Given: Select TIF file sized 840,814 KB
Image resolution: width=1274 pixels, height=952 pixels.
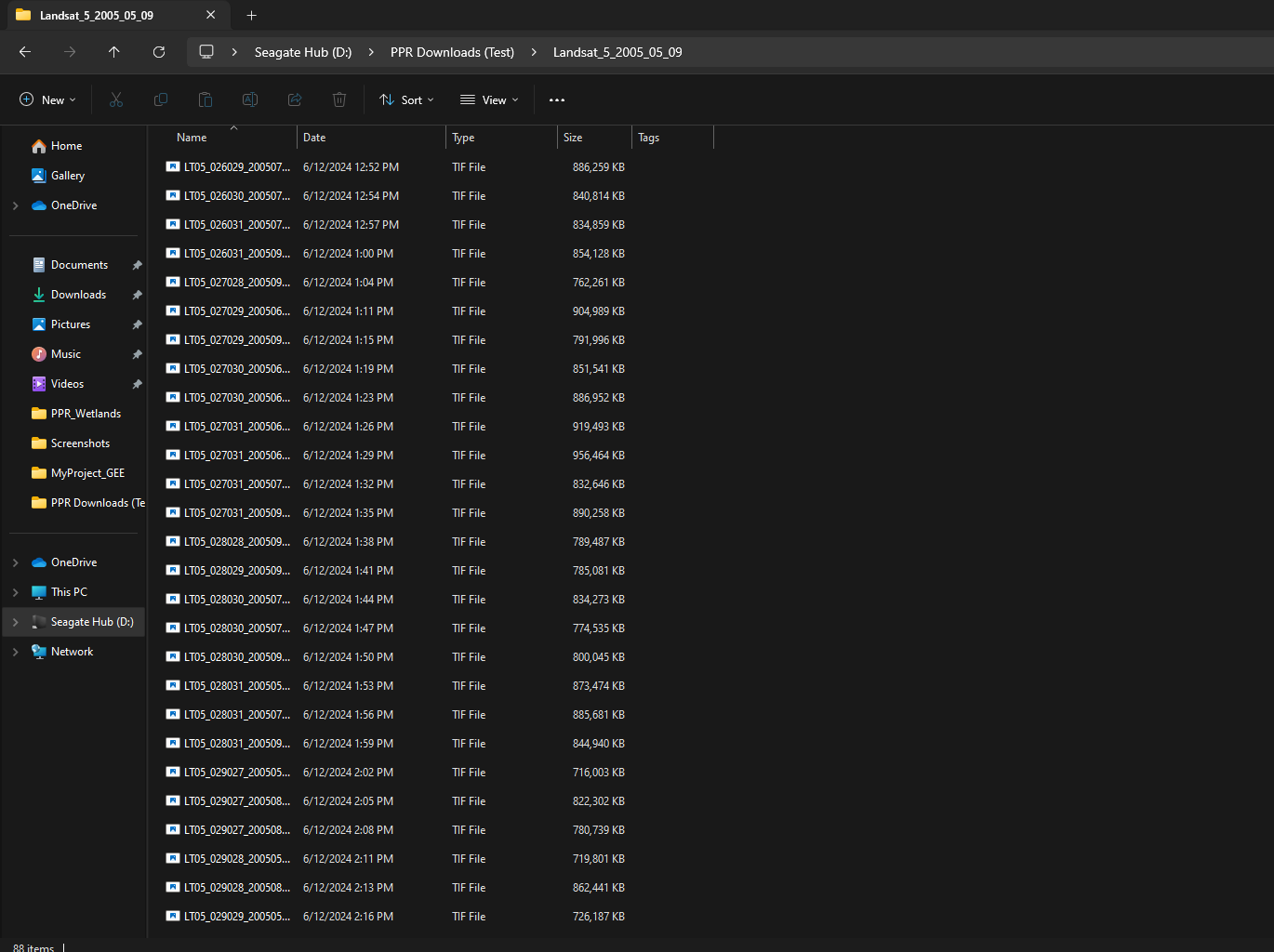Looking at the screenshot, I should coord(437,196).
